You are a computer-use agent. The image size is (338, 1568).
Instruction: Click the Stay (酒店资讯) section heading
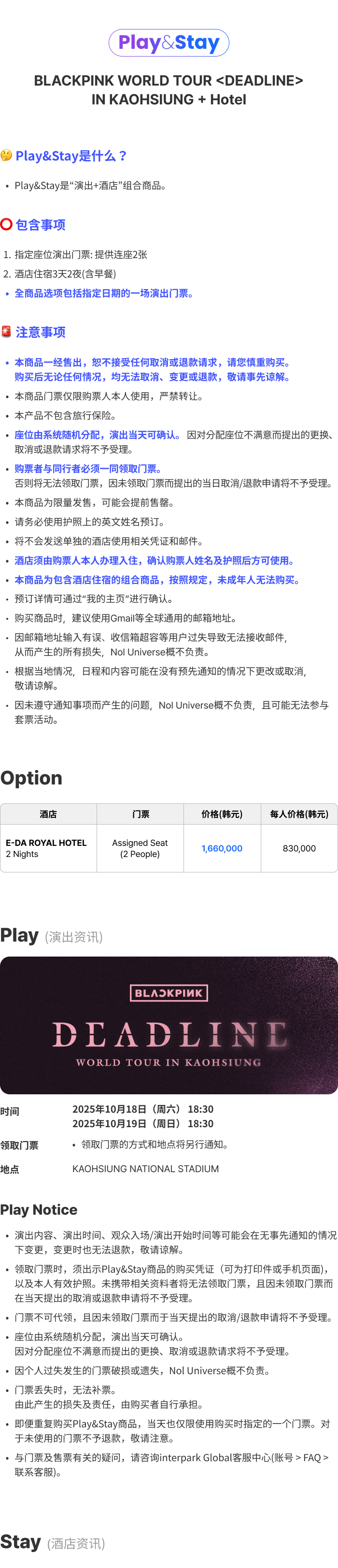[x=53, y=1542]
